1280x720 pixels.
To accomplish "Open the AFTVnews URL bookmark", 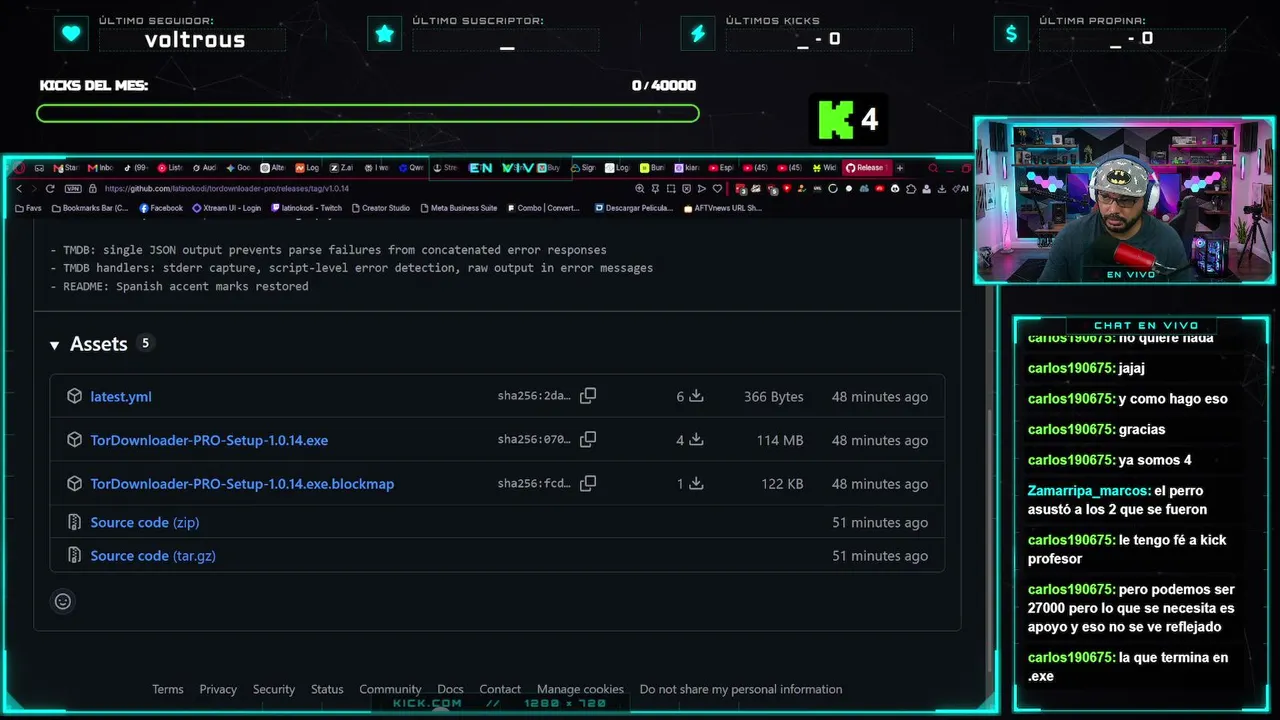I will point(722,208).
